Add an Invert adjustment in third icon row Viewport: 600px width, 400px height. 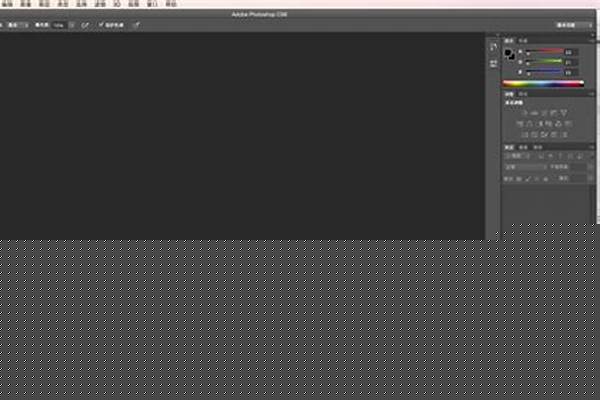524,134
